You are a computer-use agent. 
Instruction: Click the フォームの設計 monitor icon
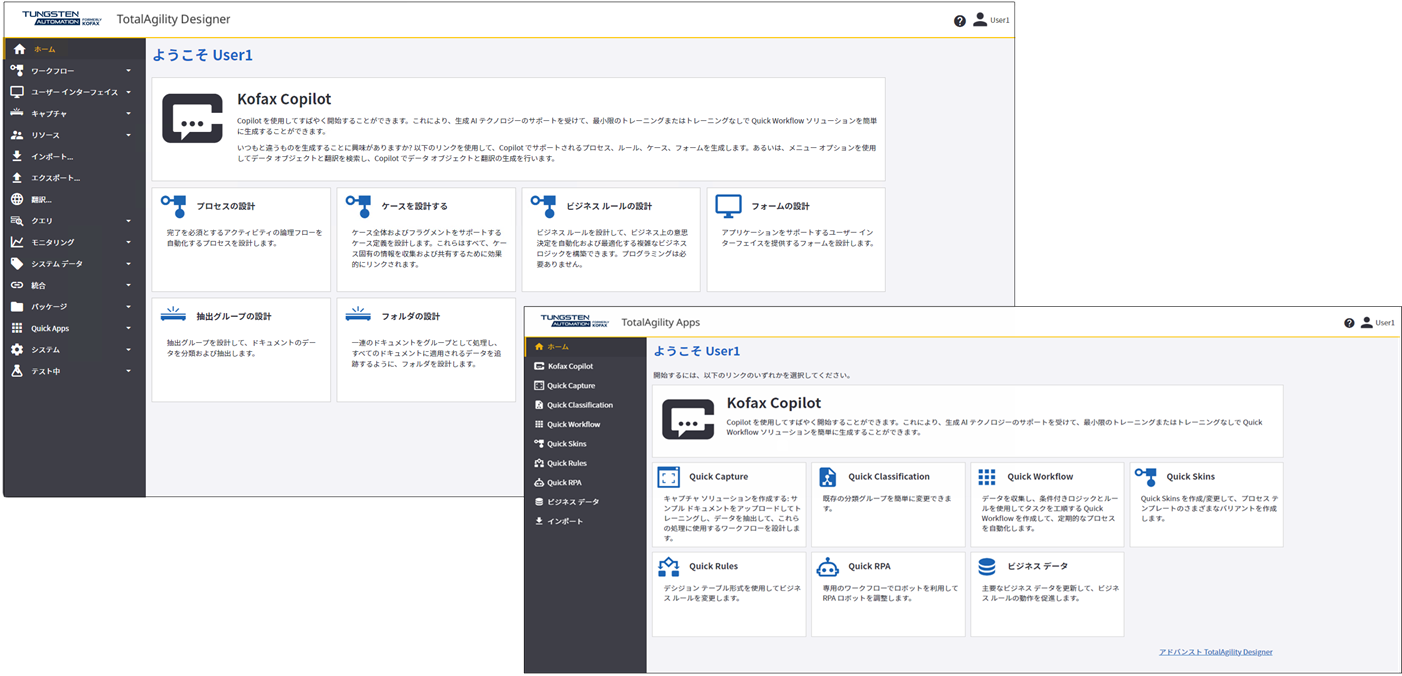(x=728, y=206)
